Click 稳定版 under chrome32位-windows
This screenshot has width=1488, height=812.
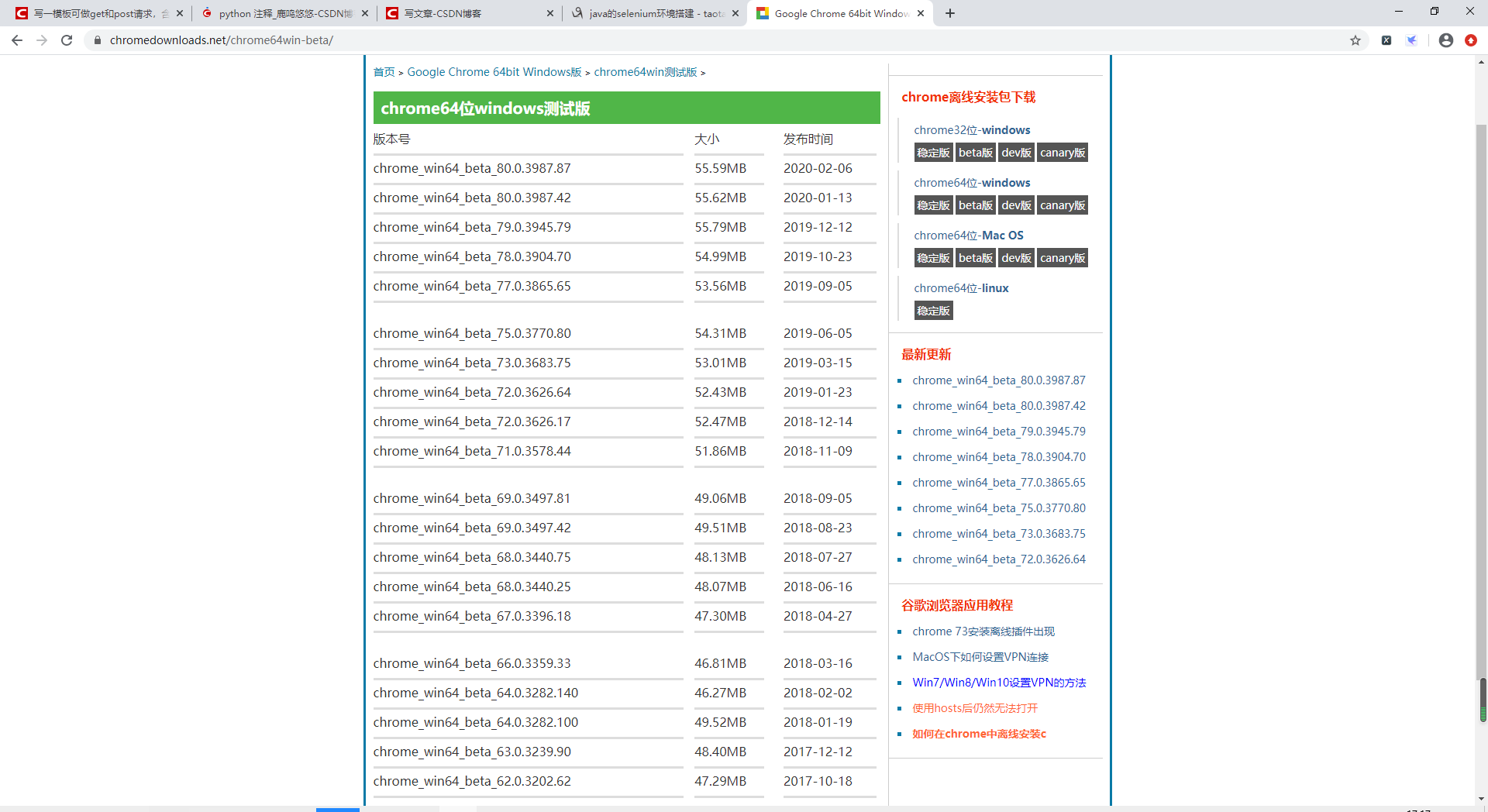(933, 153)
